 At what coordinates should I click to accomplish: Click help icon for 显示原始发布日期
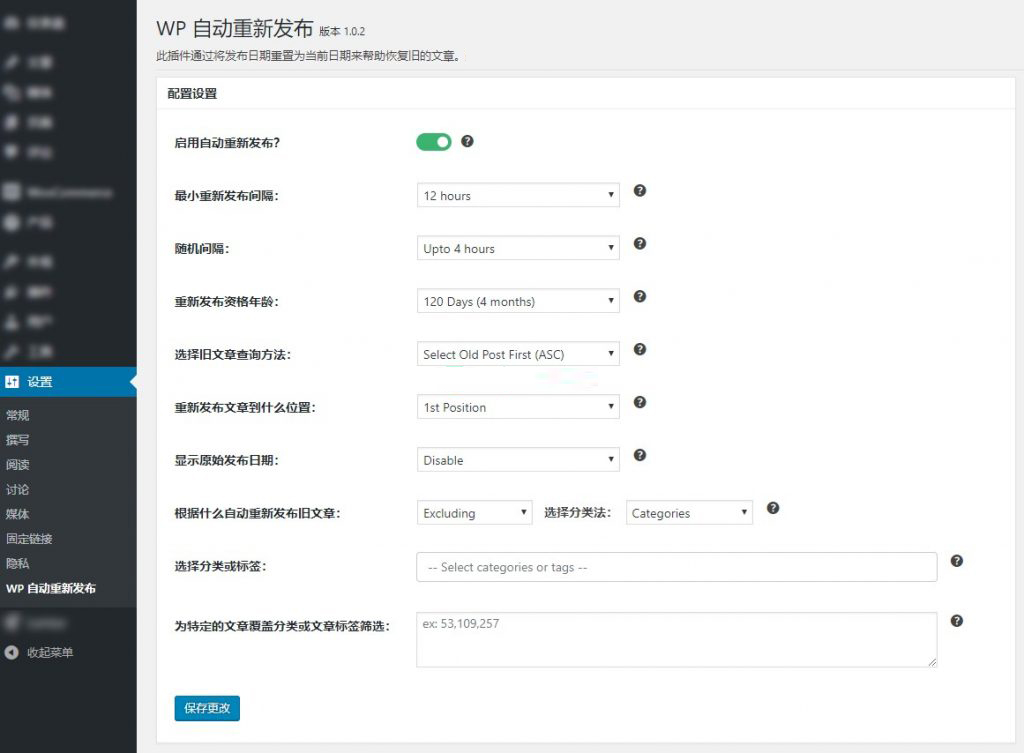(640, 455)
